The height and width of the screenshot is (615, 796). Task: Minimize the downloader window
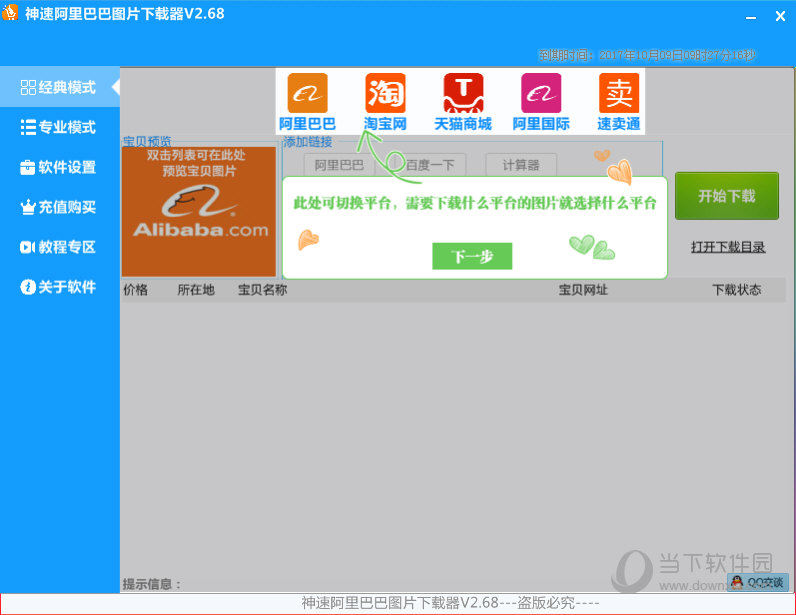(751, 17)
